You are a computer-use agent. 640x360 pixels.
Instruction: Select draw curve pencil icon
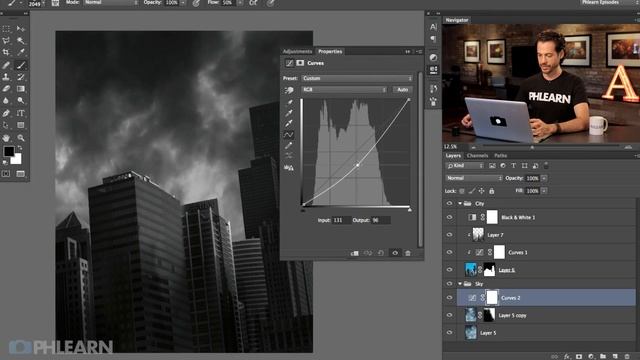289,145
